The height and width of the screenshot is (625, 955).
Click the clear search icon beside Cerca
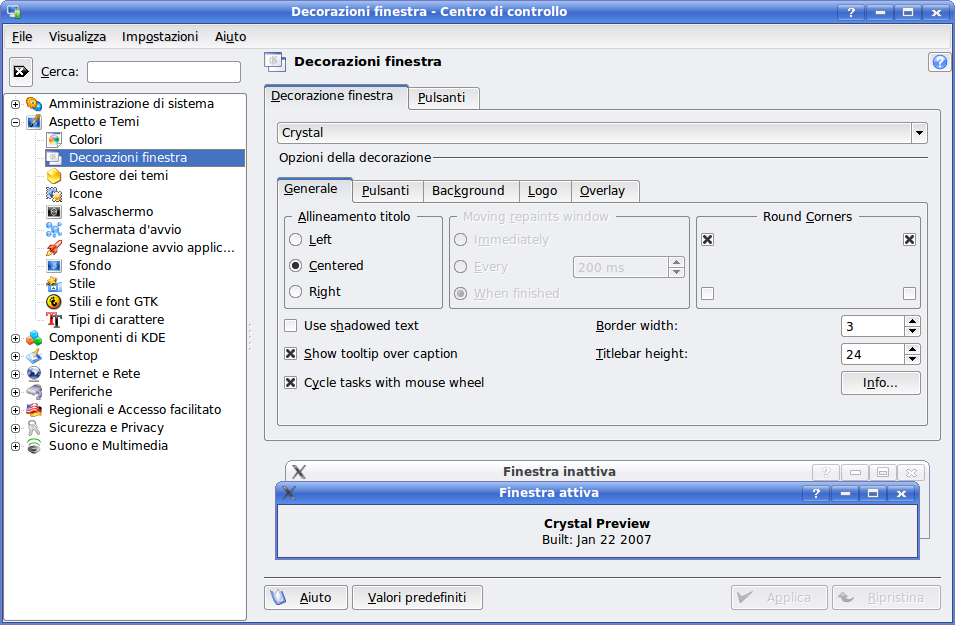pos(21,72)
